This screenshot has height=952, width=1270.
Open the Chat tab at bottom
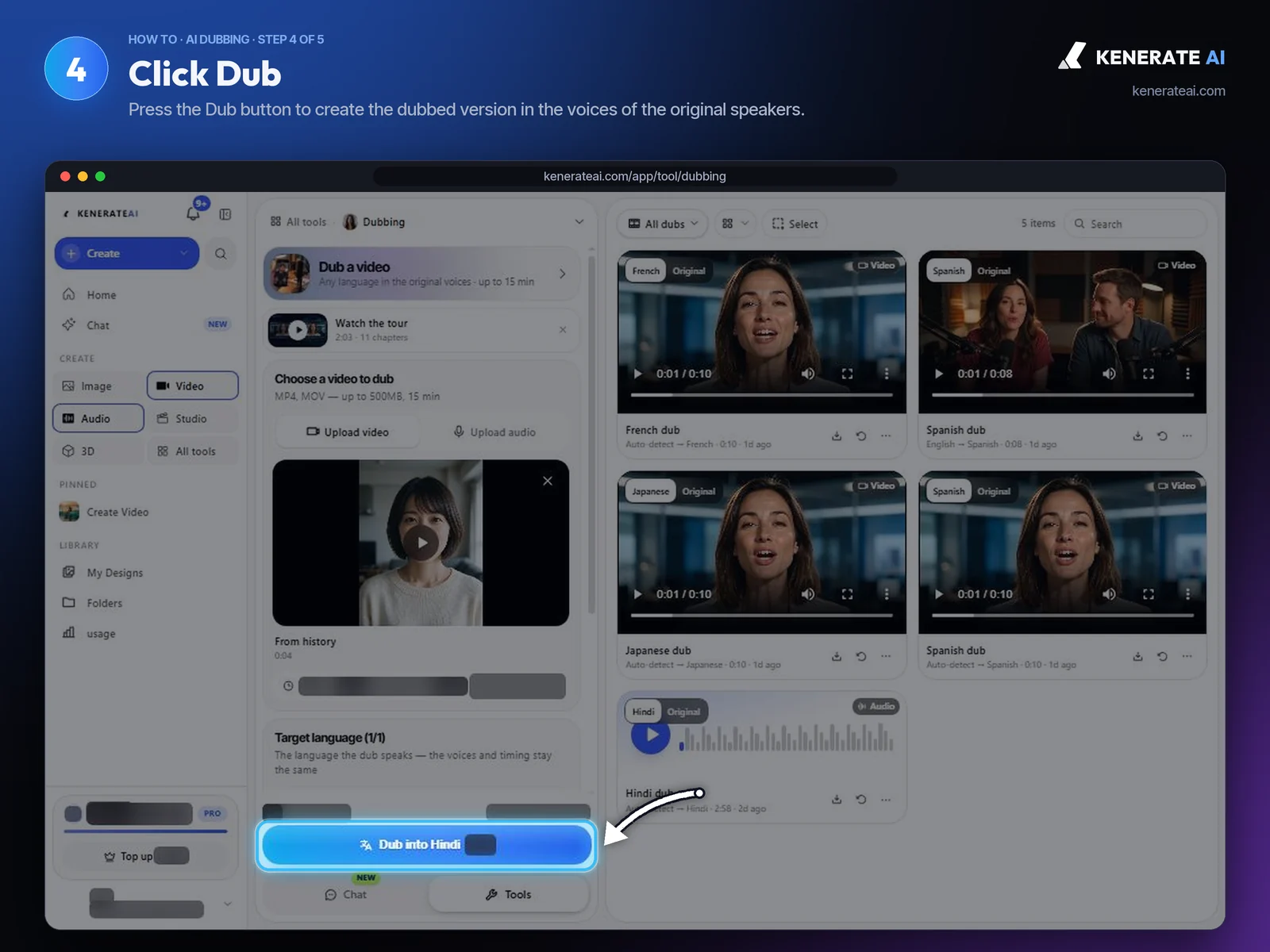(346, 895)
